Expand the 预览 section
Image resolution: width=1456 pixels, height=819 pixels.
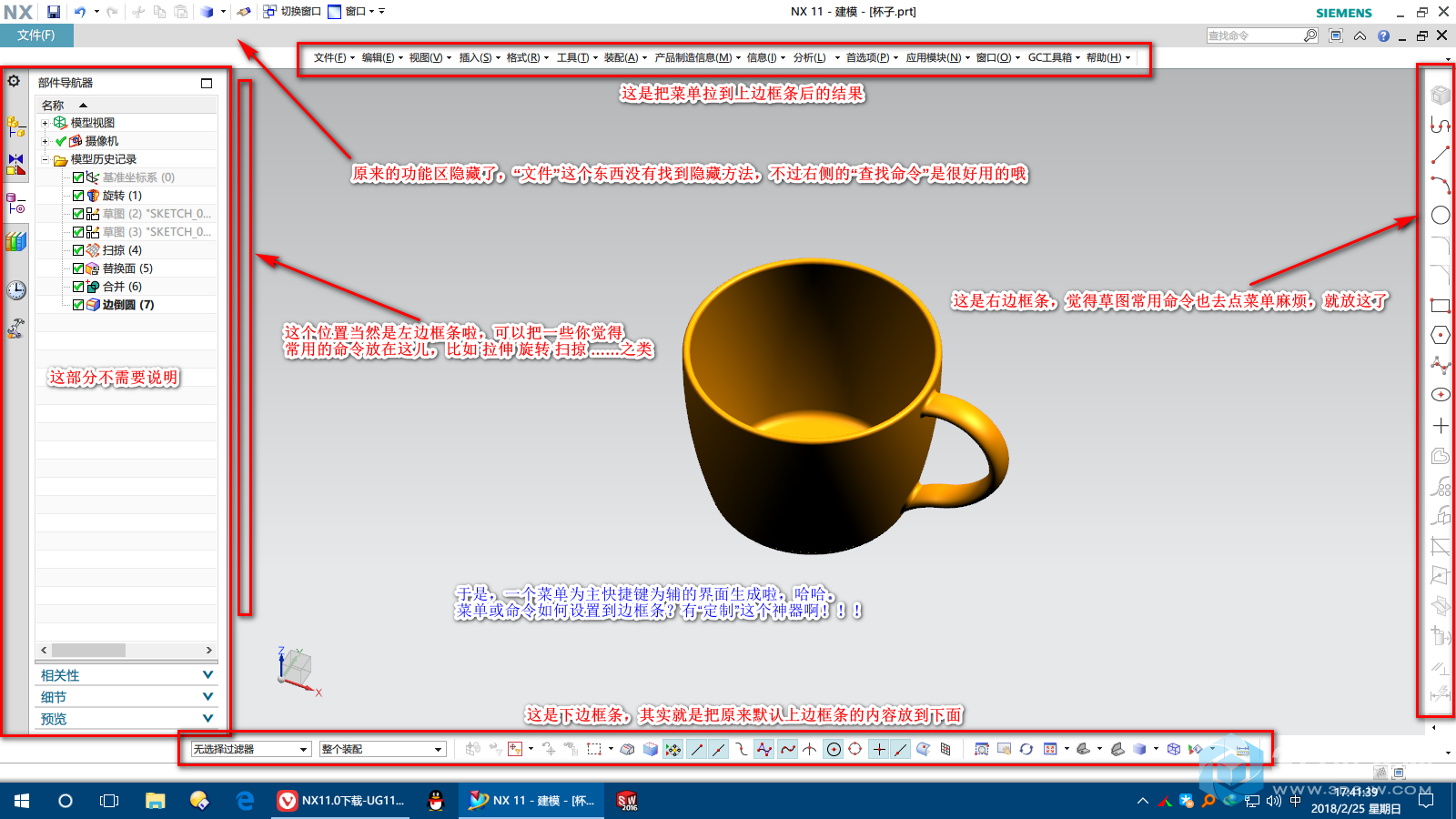(x=126, y=719)
